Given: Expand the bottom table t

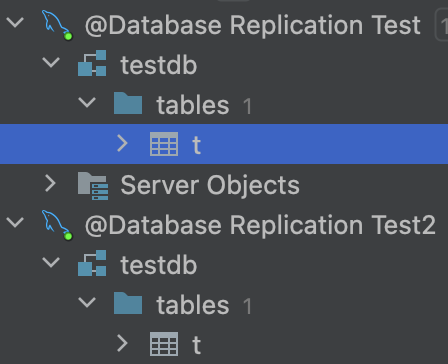Looking at the screenshot, I should pos(122,344).
